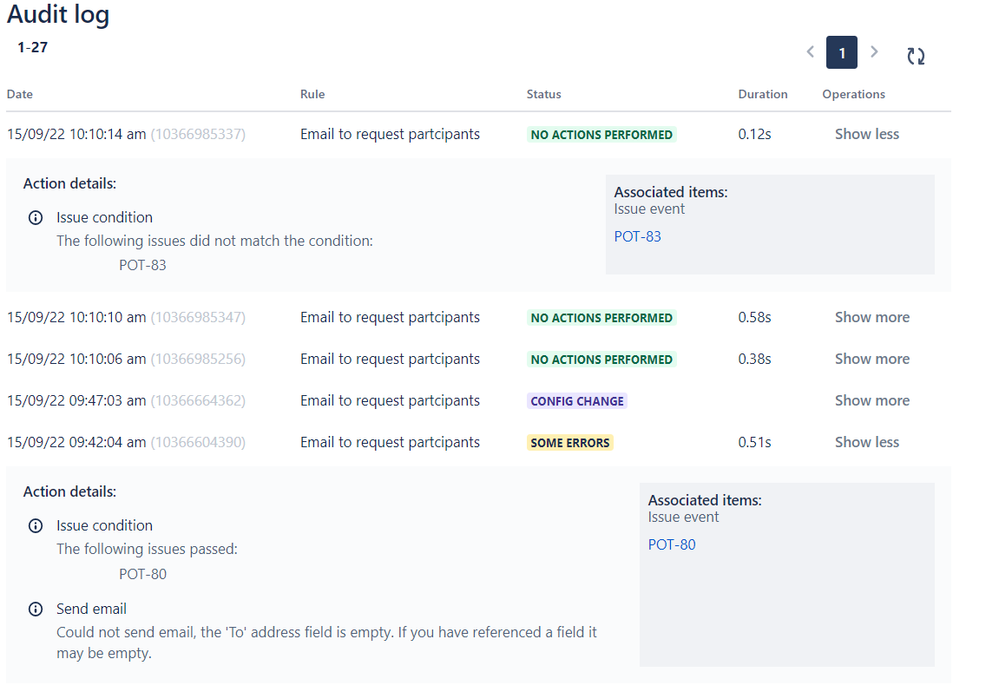The image size is (999, 687).
Task: Click the SOME ERRORS status badge
Action: pos(570,443)
